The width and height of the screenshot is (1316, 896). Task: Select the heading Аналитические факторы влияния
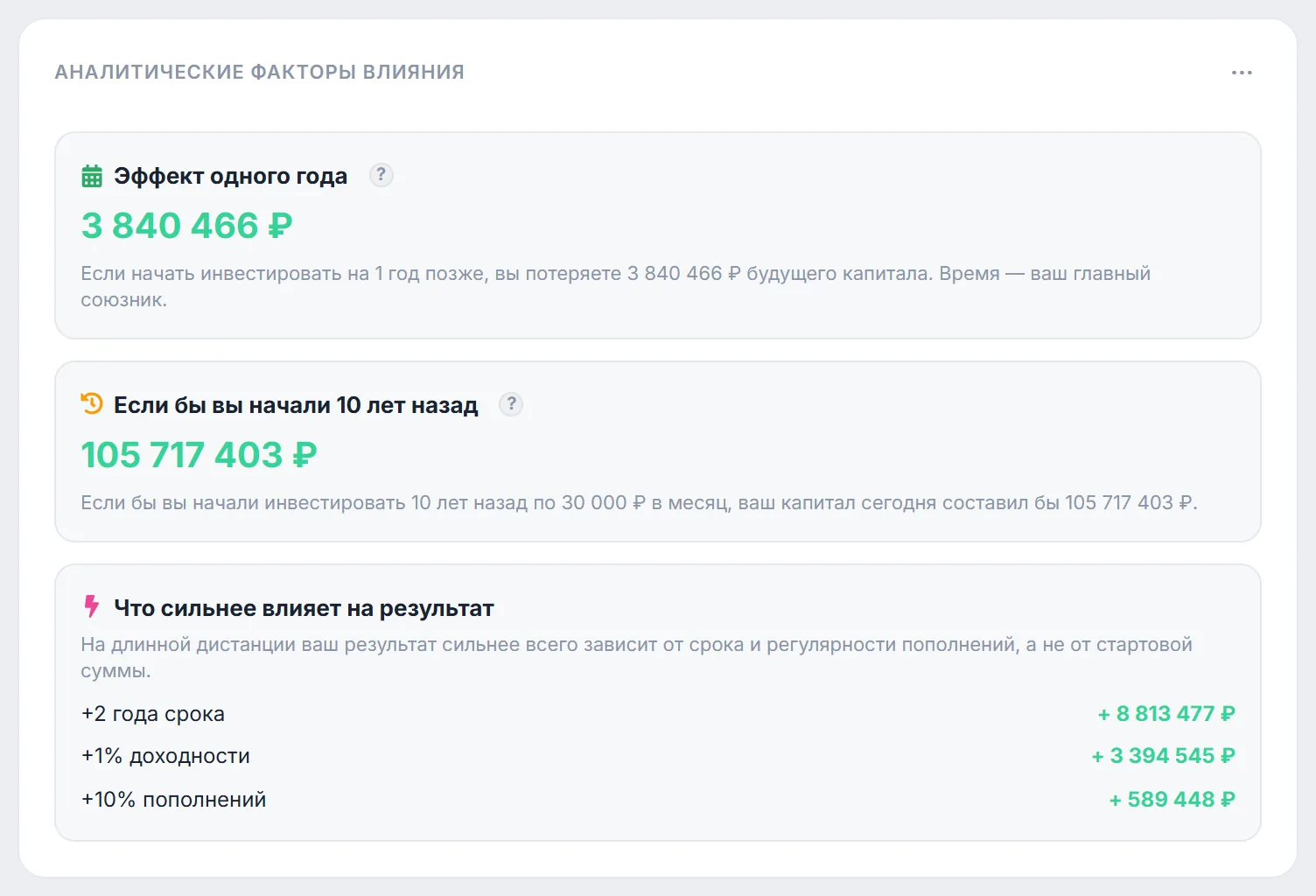click(260, 72)
